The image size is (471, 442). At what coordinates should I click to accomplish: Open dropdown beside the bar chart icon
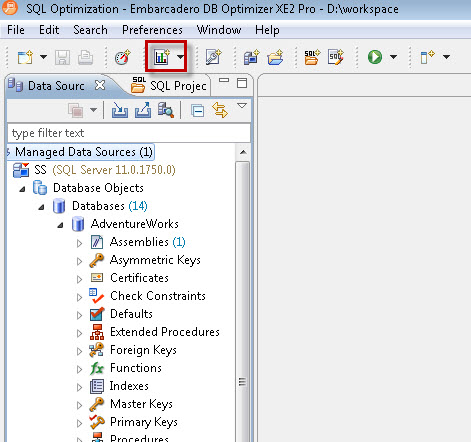(180, 57)
